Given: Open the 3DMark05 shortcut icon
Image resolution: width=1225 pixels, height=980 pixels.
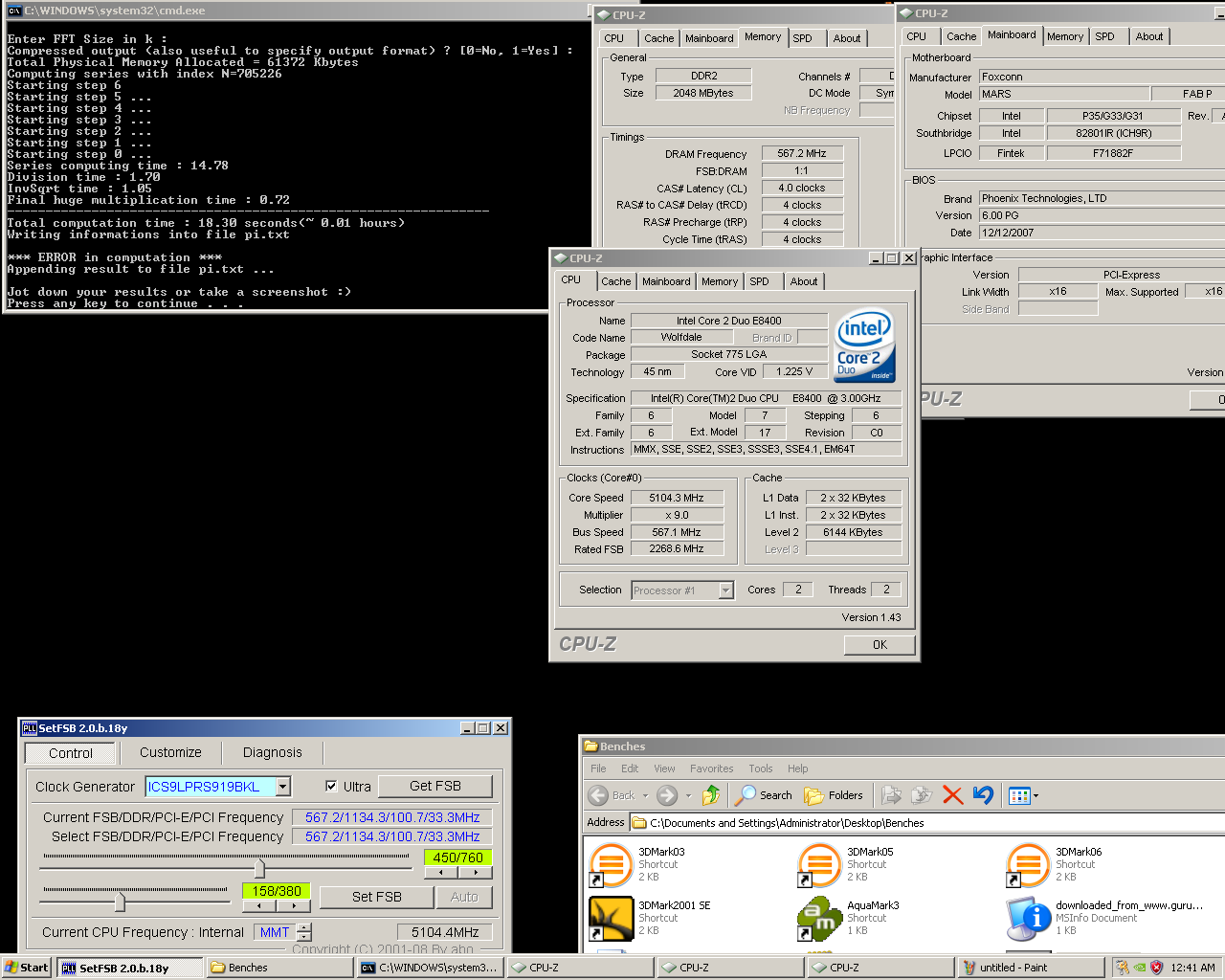Looking at the screenshot, I should (x=819, y=864).
